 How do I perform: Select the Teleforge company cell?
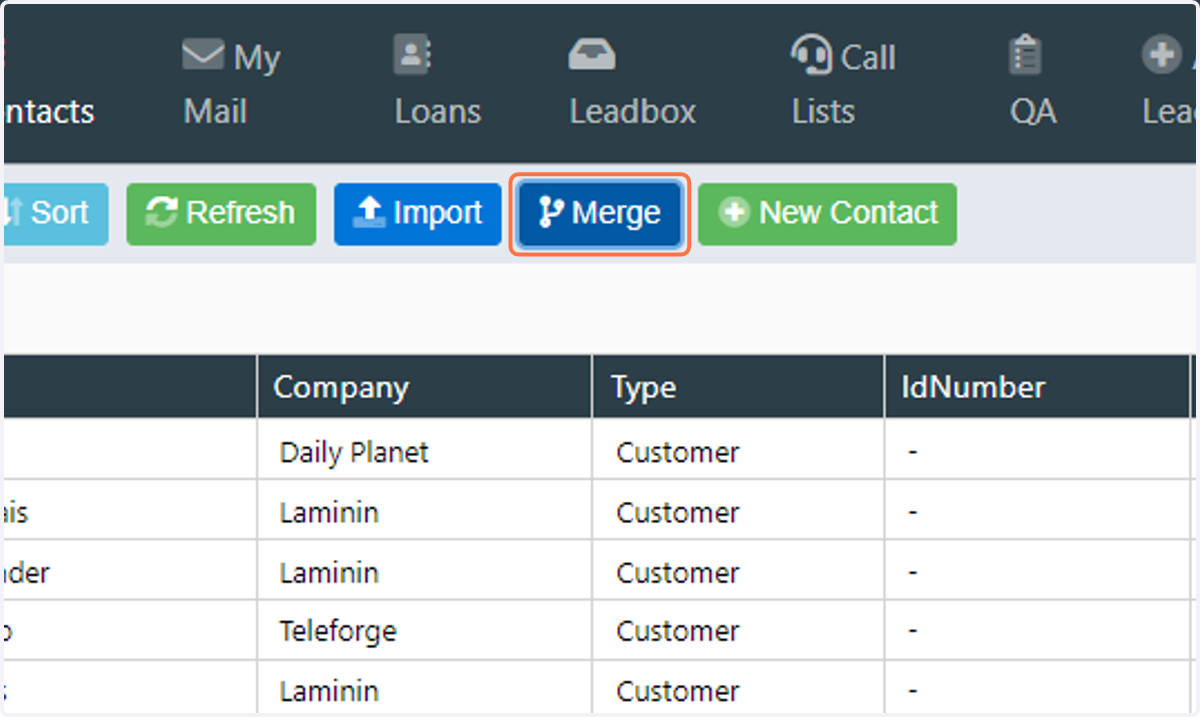tap(425, 631)
